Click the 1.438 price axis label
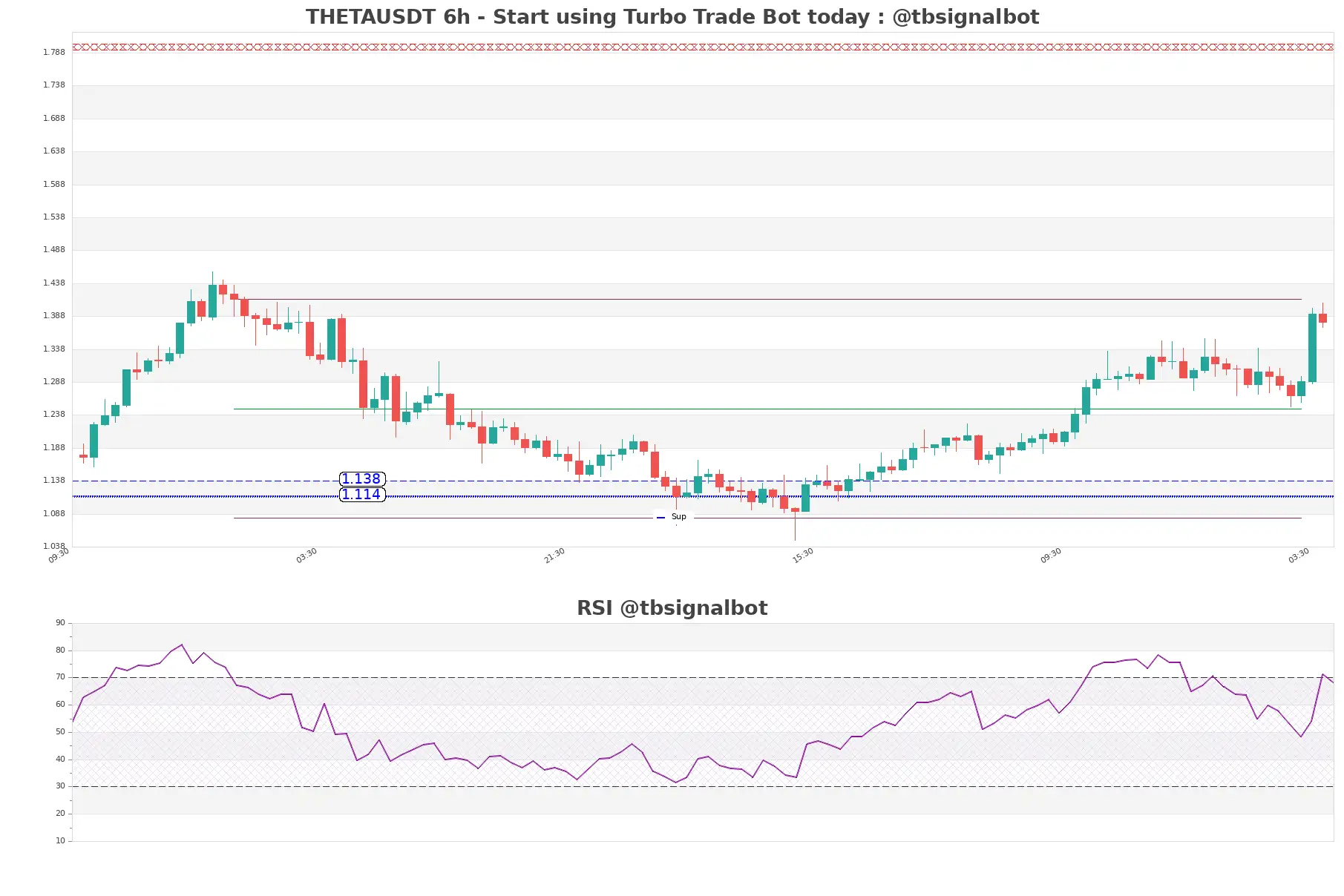The height and width of the screenshot is (896, 1344). (54, 283)
